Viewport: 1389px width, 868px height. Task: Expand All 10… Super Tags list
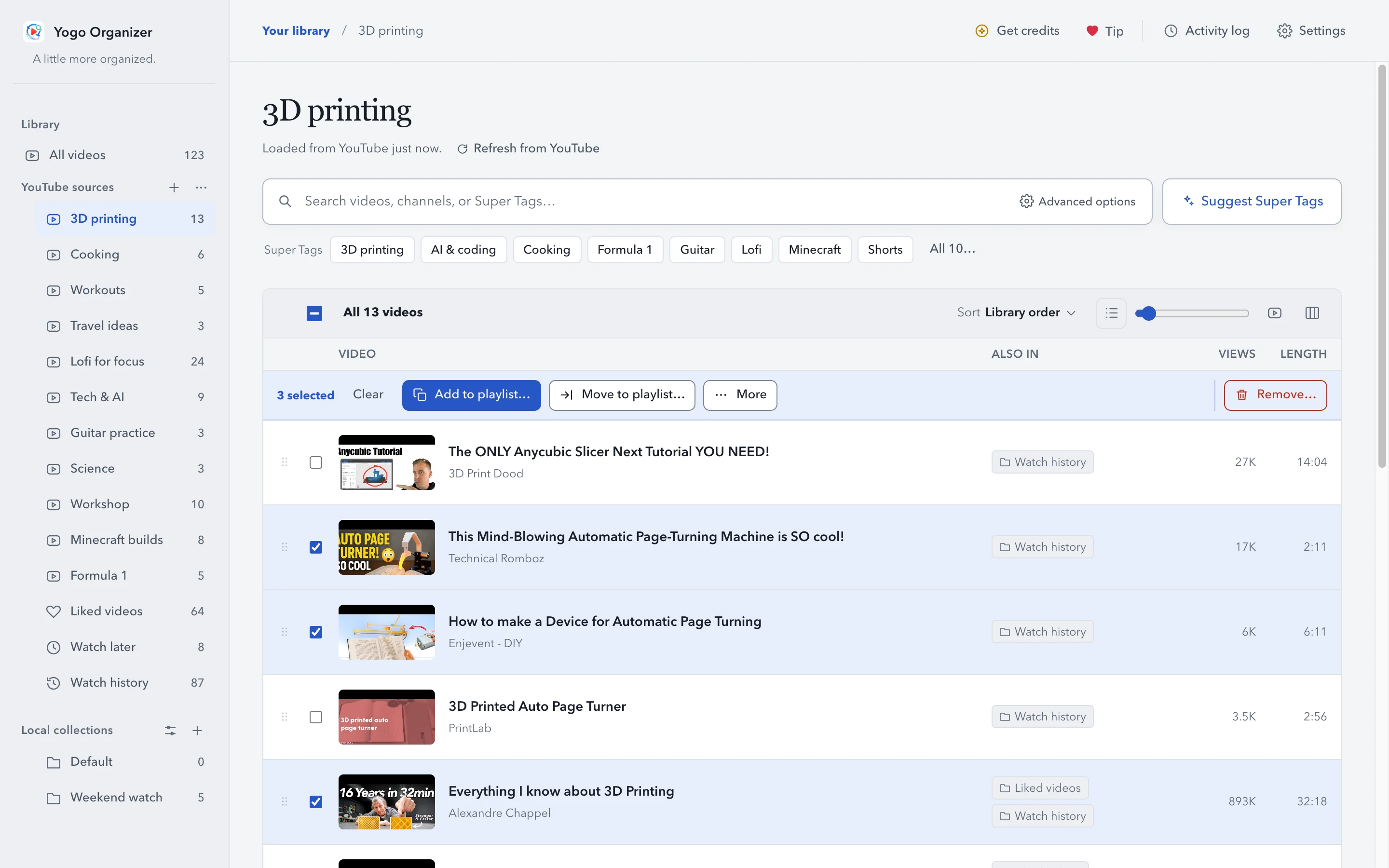952,248
